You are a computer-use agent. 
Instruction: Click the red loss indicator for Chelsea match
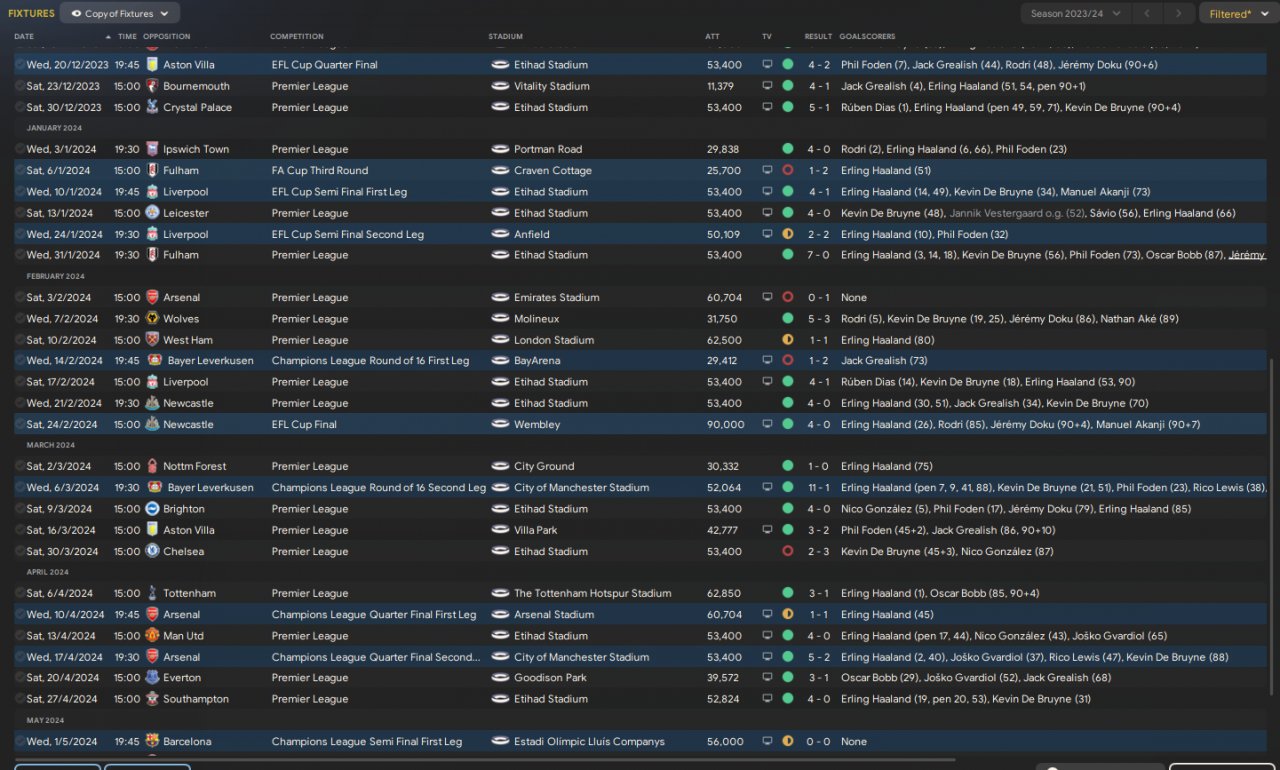click(x=788, y=552)
